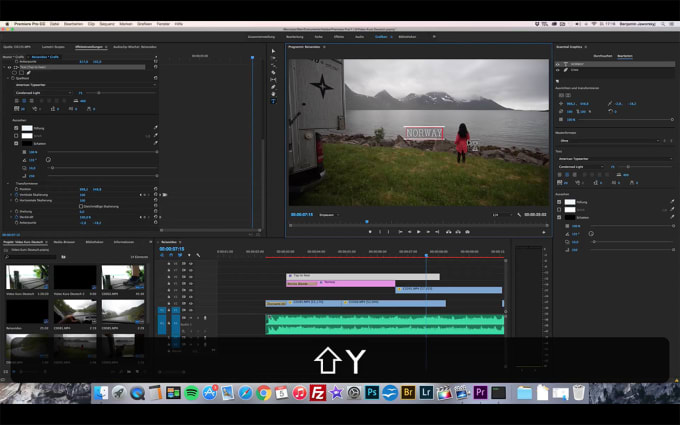This screenshot has width=680, height=425.
Task: Select the Selection tool in the tools panel
Action: (273, 51)
